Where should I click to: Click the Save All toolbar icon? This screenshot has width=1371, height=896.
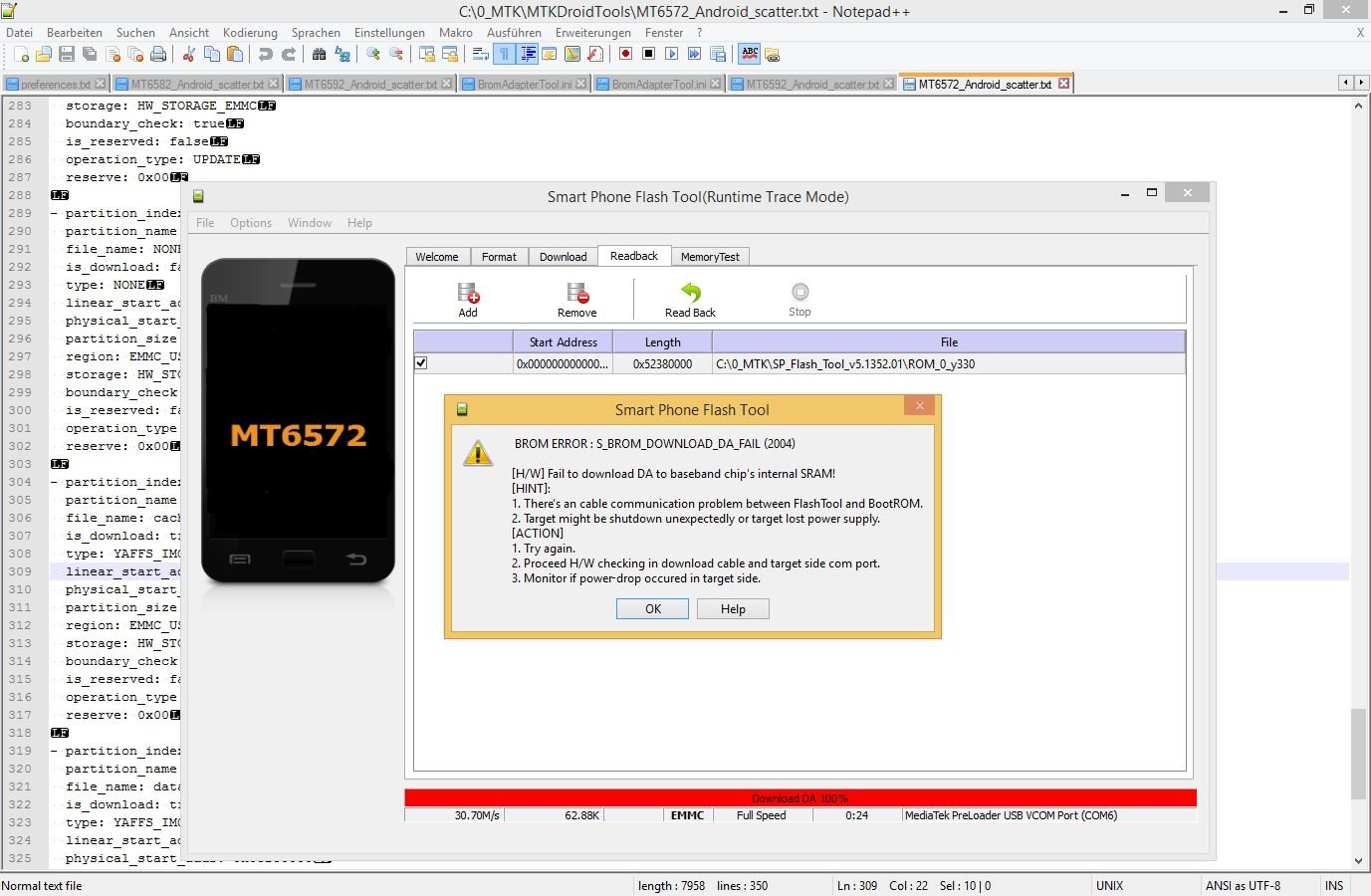click(90, 54)
